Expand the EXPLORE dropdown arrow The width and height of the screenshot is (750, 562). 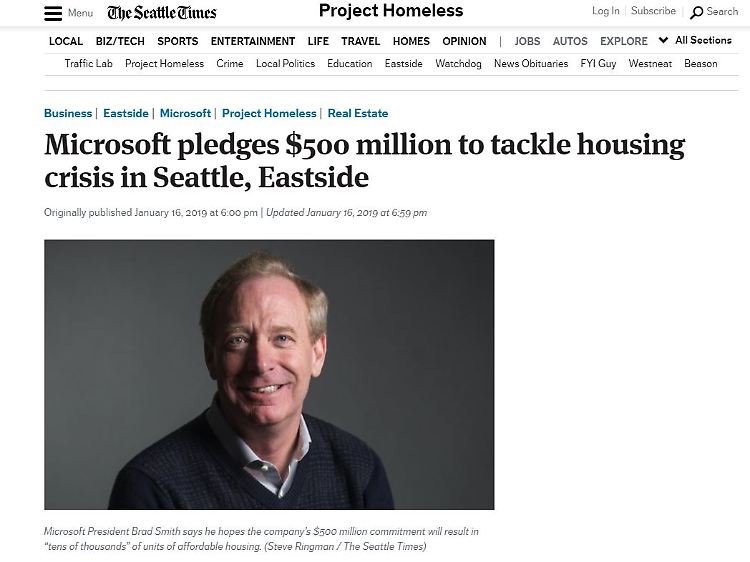pos(658,41)
